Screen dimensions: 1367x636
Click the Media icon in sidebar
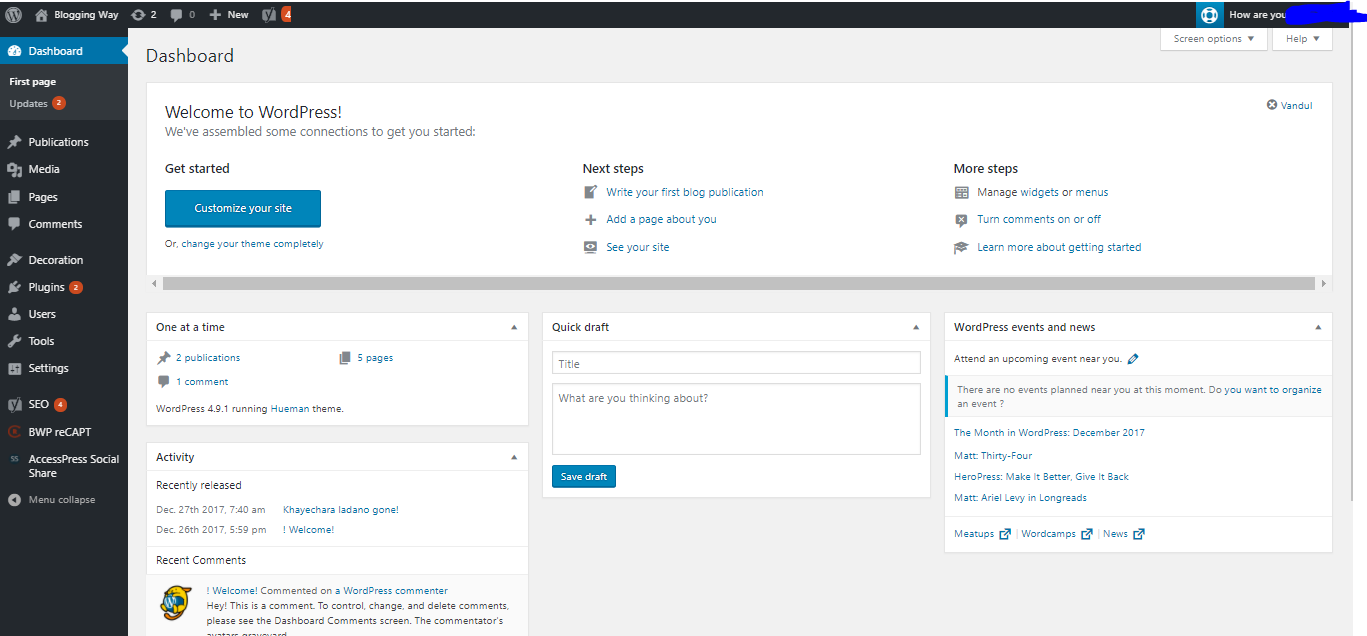point(14,170)
